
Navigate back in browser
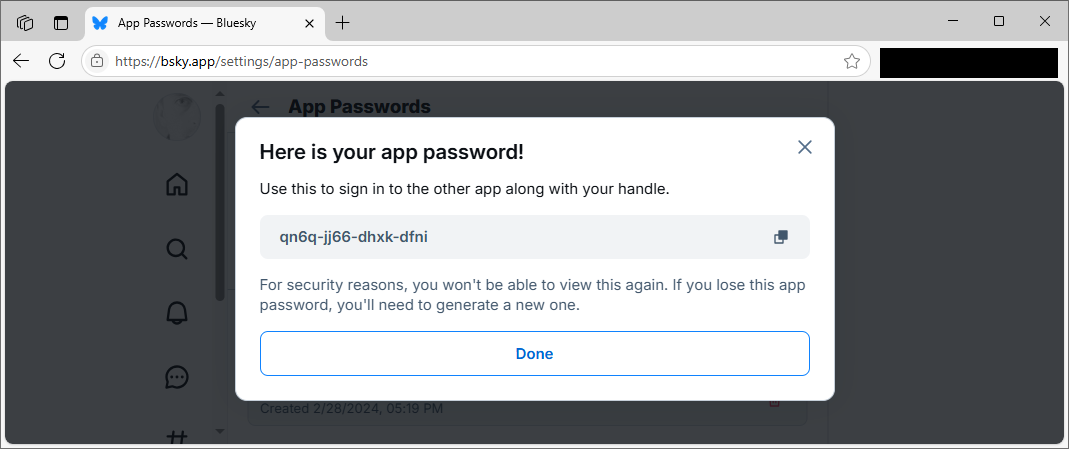coord(21,61)
